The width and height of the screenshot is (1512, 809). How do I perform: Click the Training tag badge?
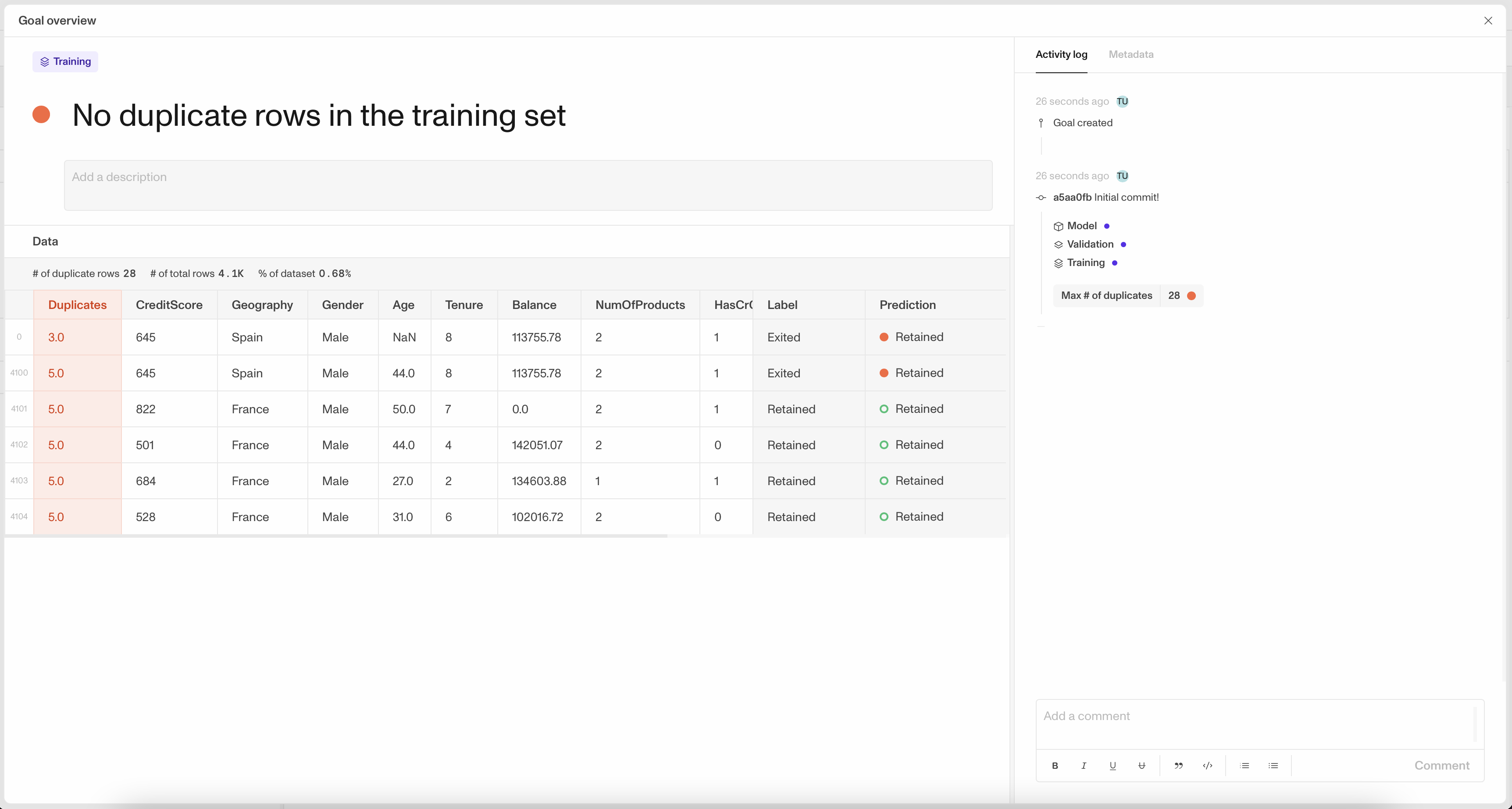tap(65, 62)
